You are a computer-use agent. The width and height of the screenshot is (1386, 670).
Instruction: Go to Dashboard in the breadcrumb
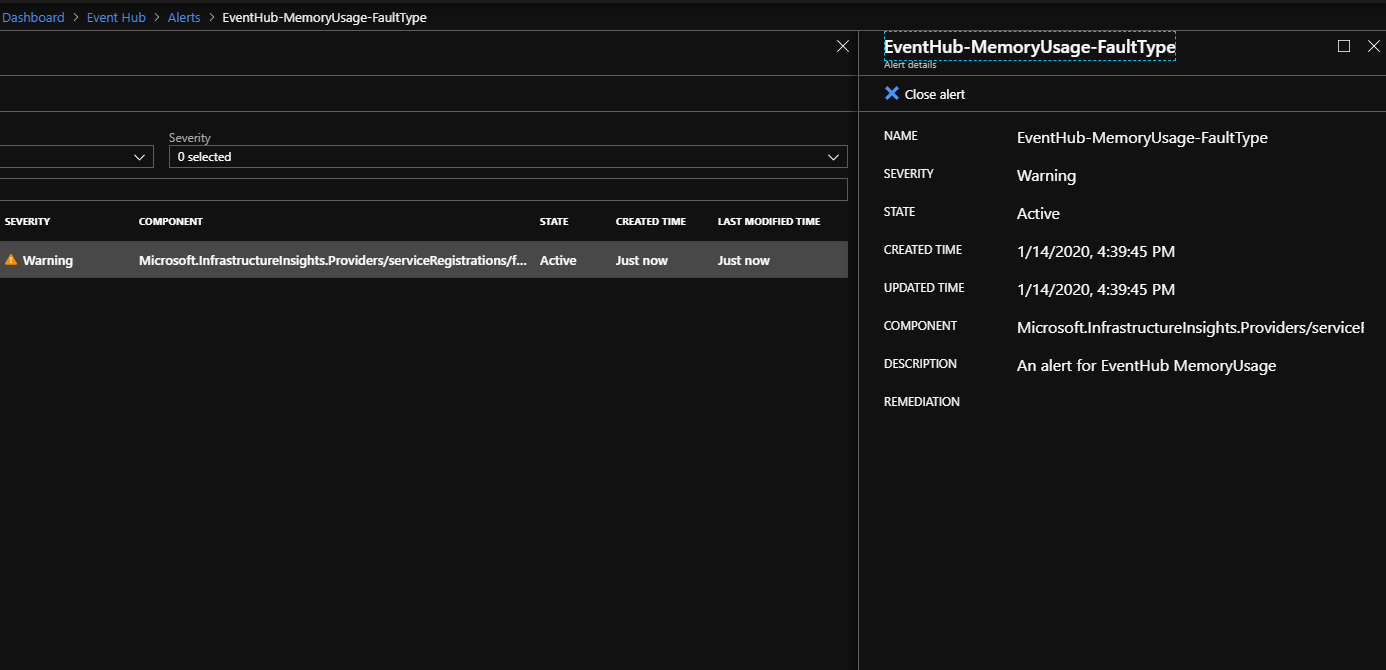pyautogui.click(x=33, y=18)
